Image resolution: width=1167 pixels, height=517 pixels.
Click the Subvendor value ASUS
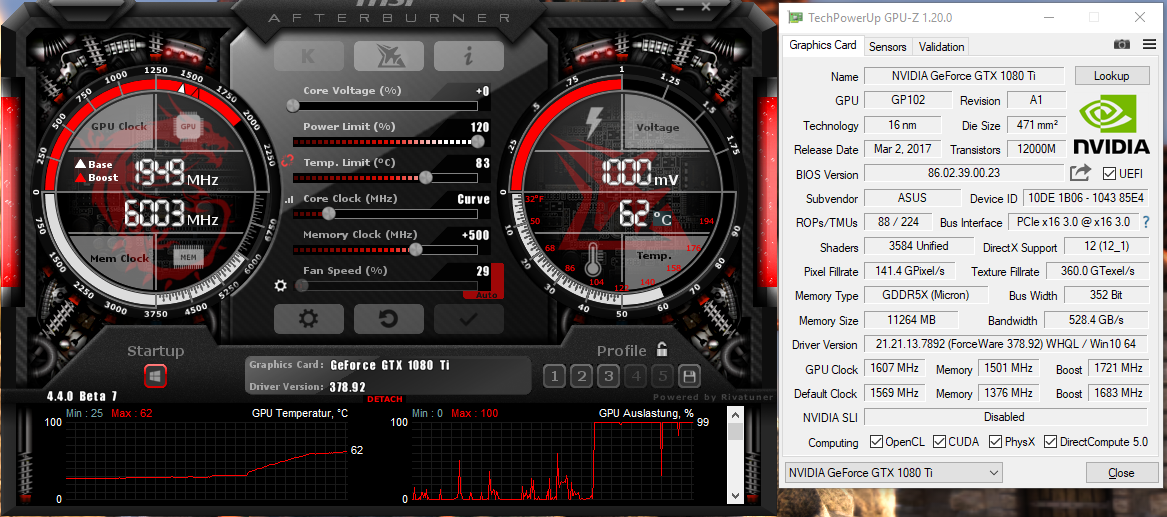pos(911,199)
